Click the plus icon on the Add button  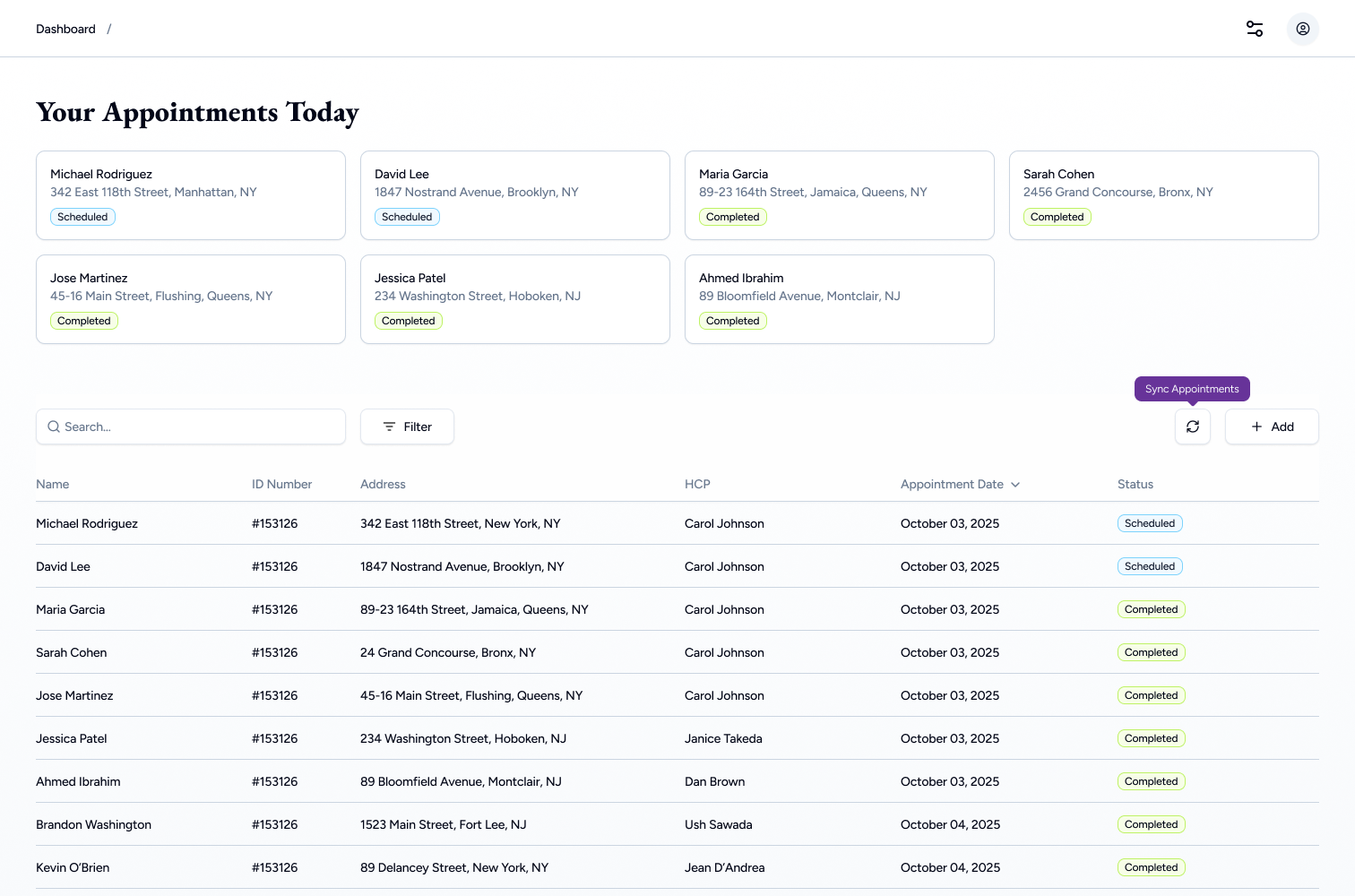click(x=1256, y=426)
